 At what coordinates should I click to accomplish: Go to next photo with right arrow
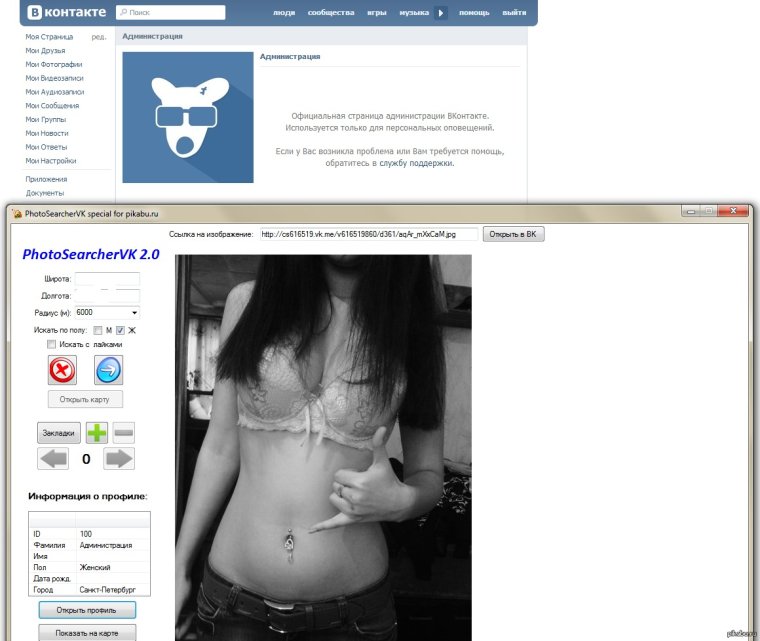[119, 459]
